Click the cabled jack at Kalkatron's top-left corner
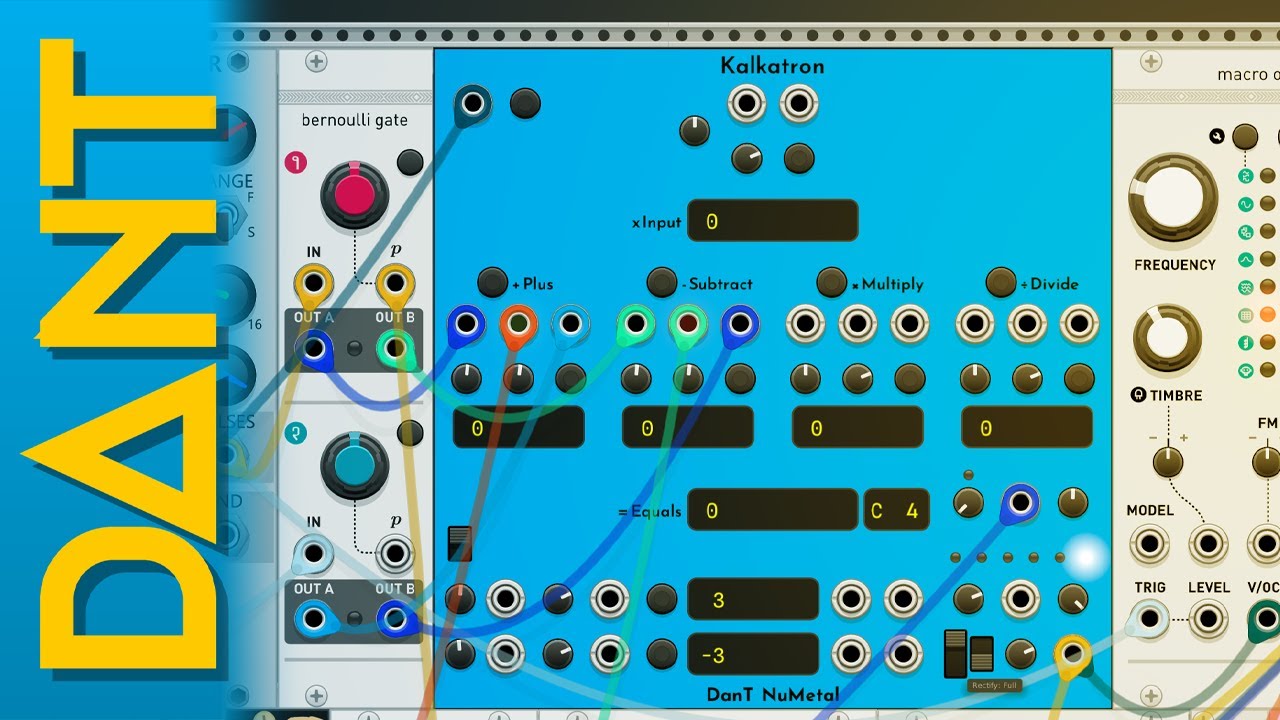This screenshot has height=720, width=1280. pos(473,103)
